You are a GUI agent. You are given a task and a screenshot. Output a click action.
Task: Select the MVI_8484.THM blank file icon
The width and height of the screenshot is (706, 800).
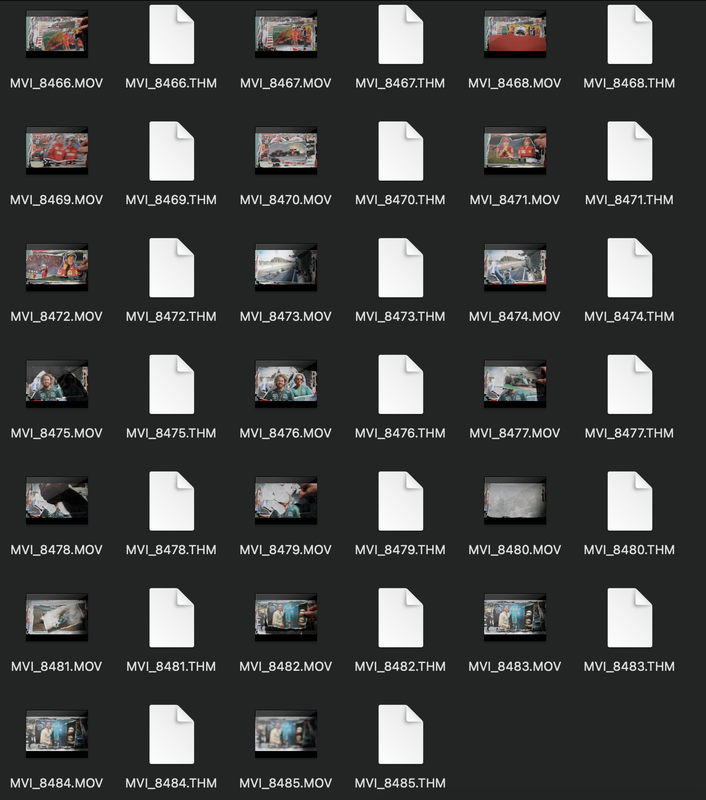[171, 735]
